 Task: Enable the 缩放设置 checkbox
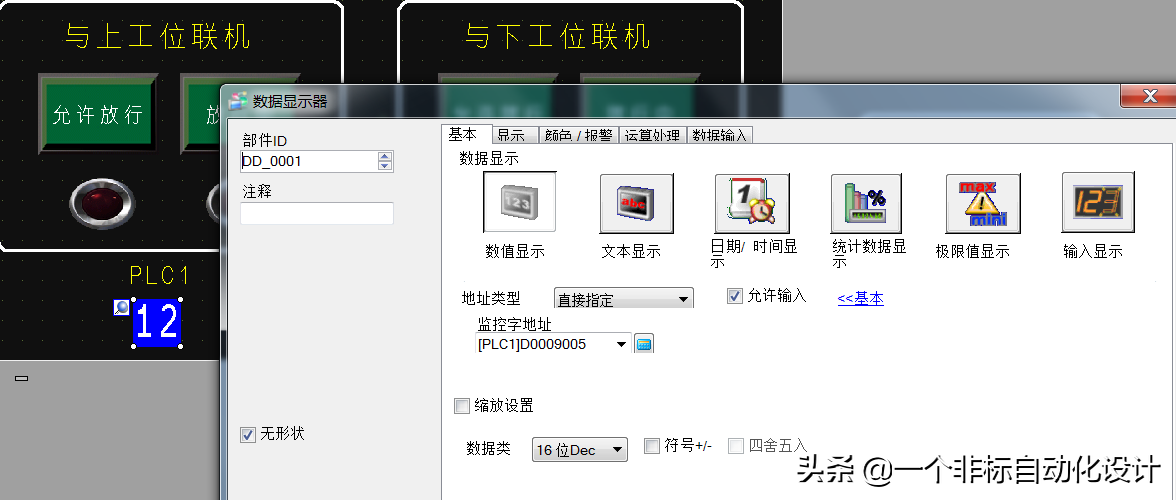[x=462, y=406]
